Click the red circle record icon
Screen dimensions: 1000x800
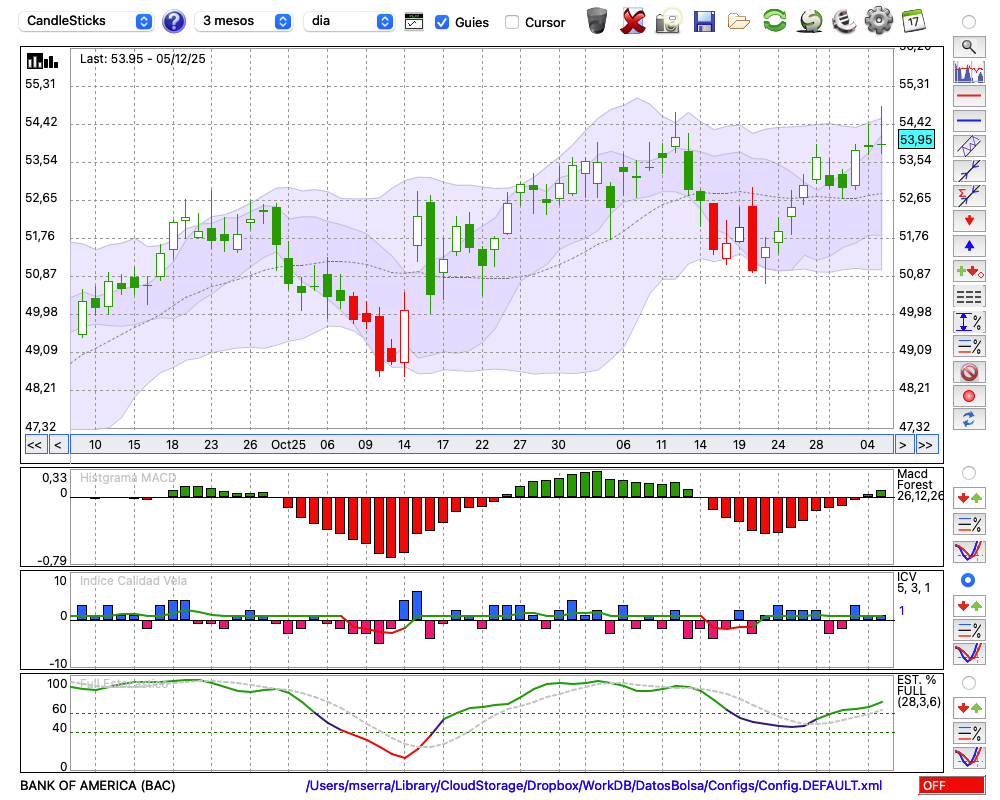point(969,396)
